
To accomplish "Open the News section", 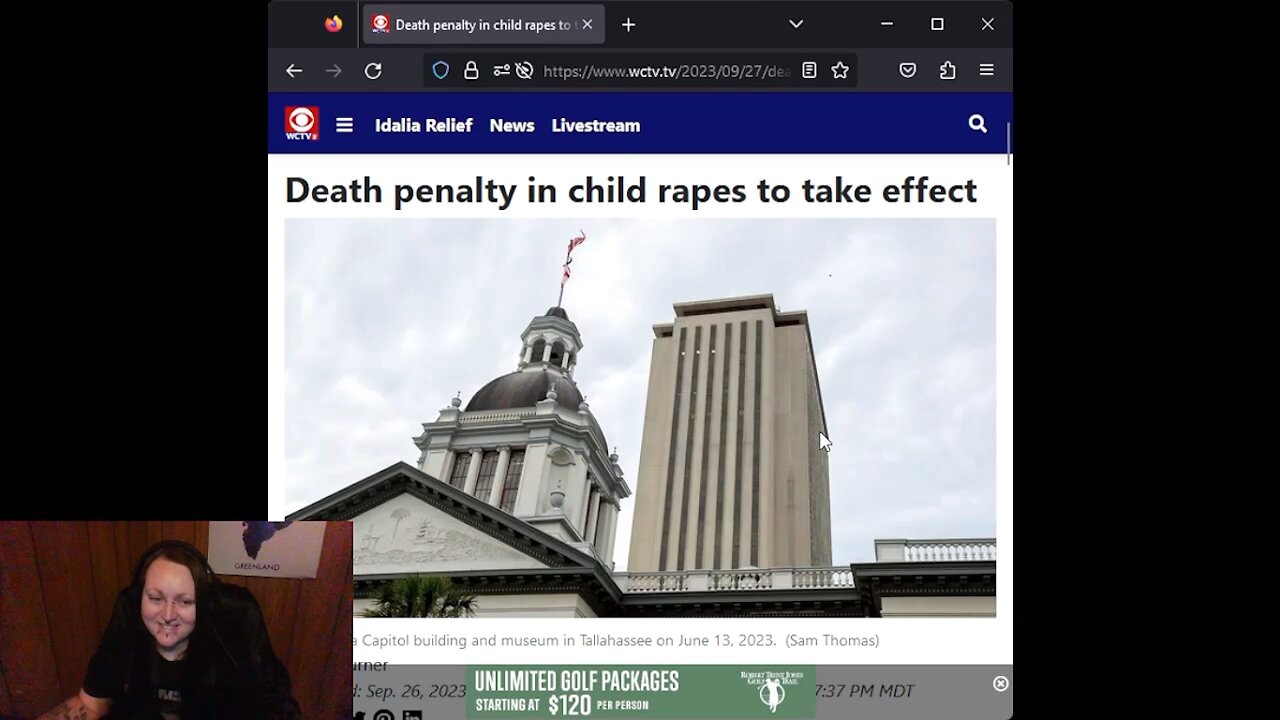I will pos(512,125).
